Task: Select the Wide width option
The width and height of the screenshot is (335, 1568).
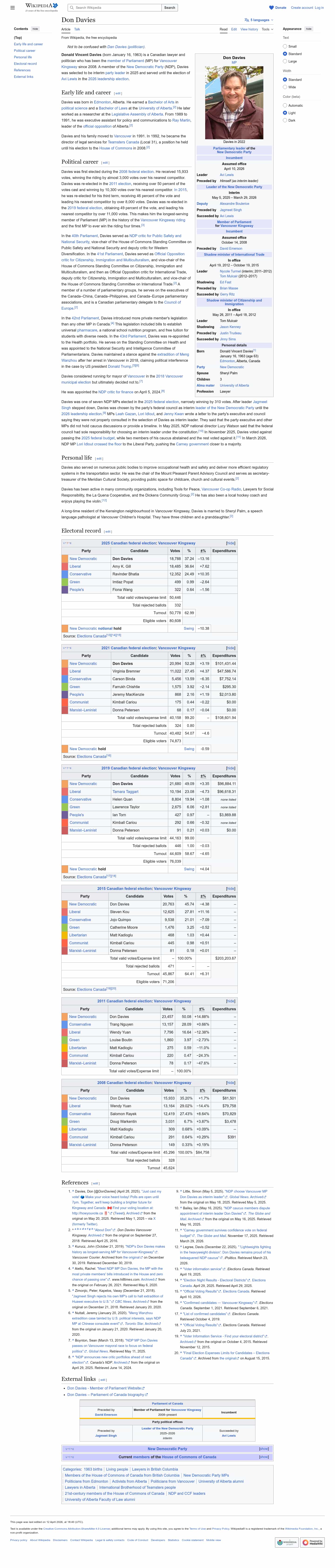Action: [x=285, y=87]
